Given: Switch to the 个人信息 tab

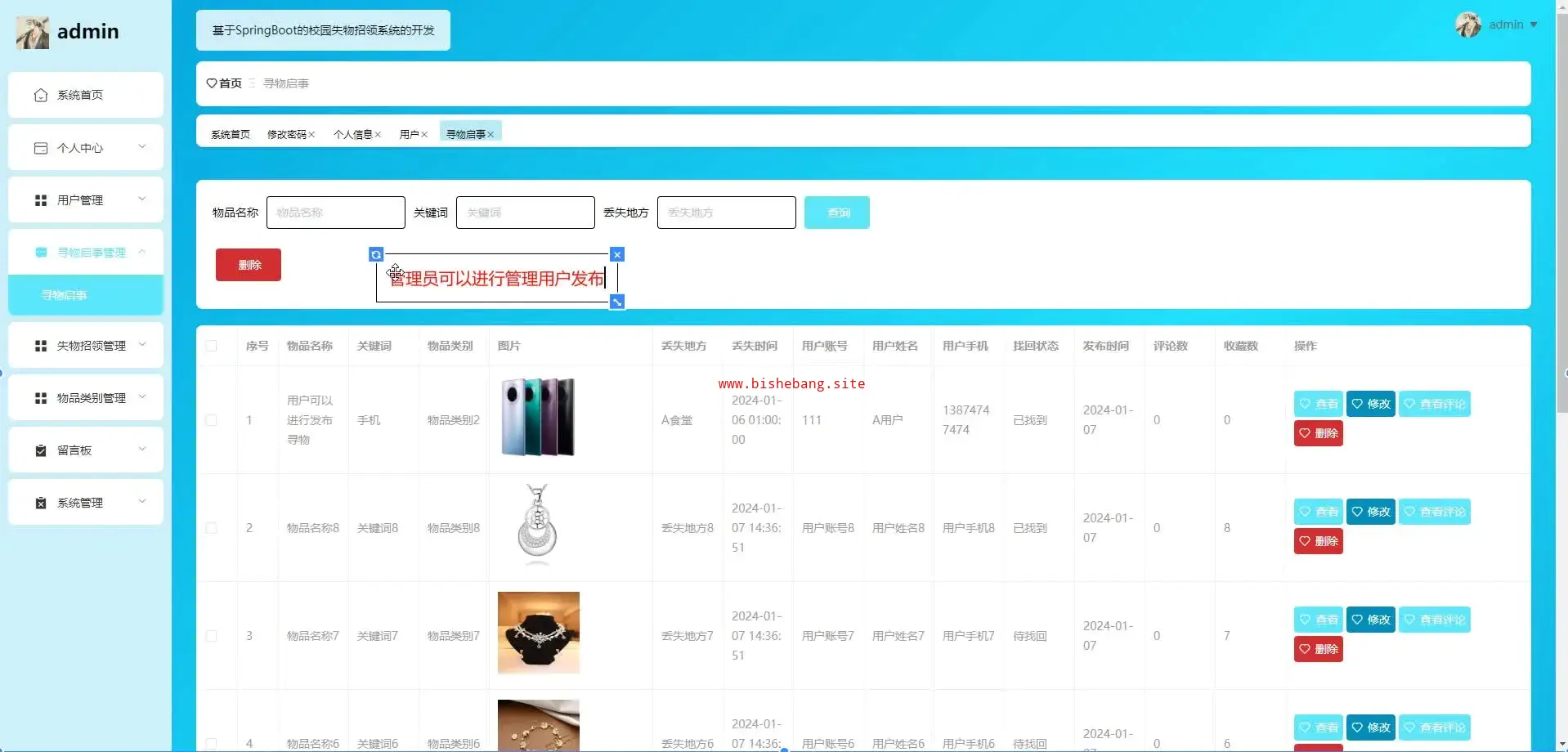Looking at the screenshot, I should (353, 135).
